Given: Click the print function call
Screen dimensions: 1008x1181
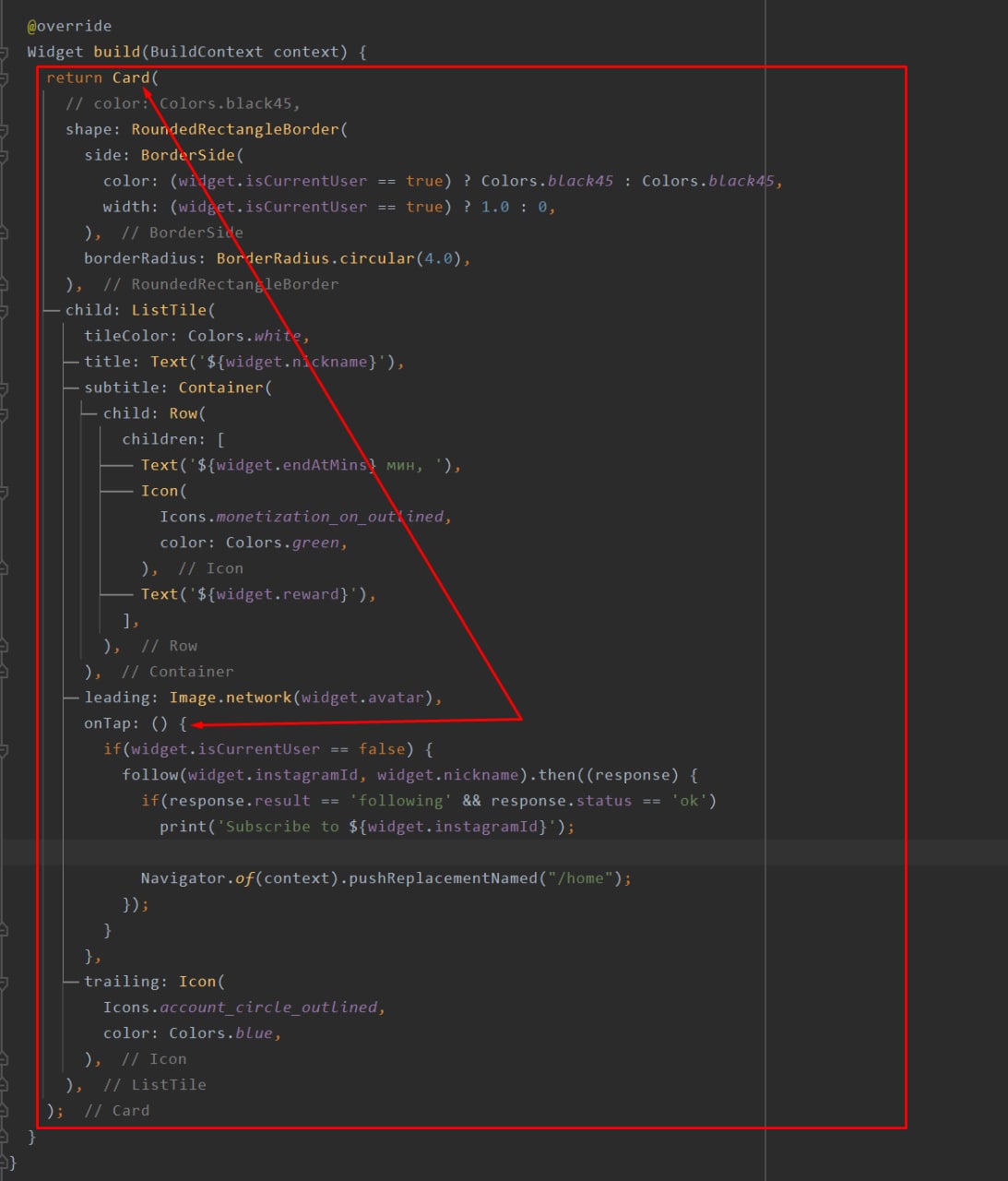Looking at the screenshot, I should tap(183, 827).
